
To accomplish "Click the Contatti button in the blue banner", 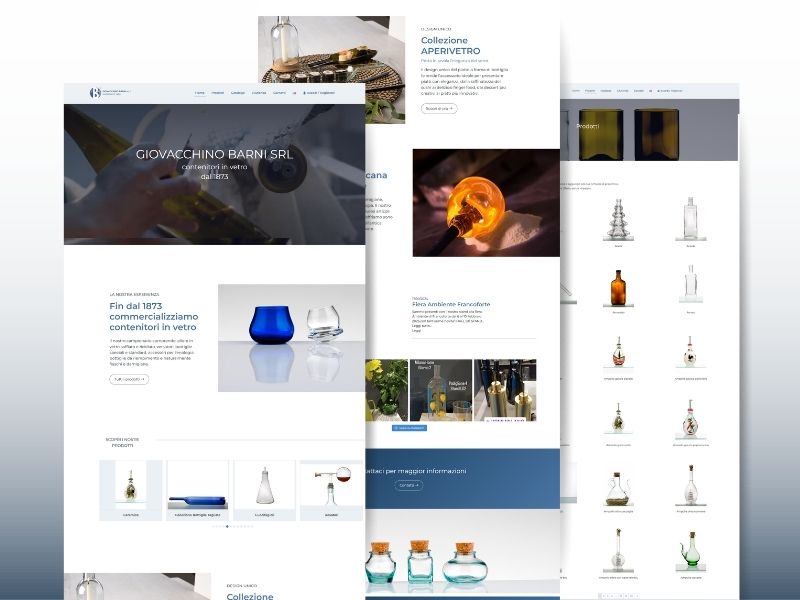I will pyautogui.click(x=409, y=485).
